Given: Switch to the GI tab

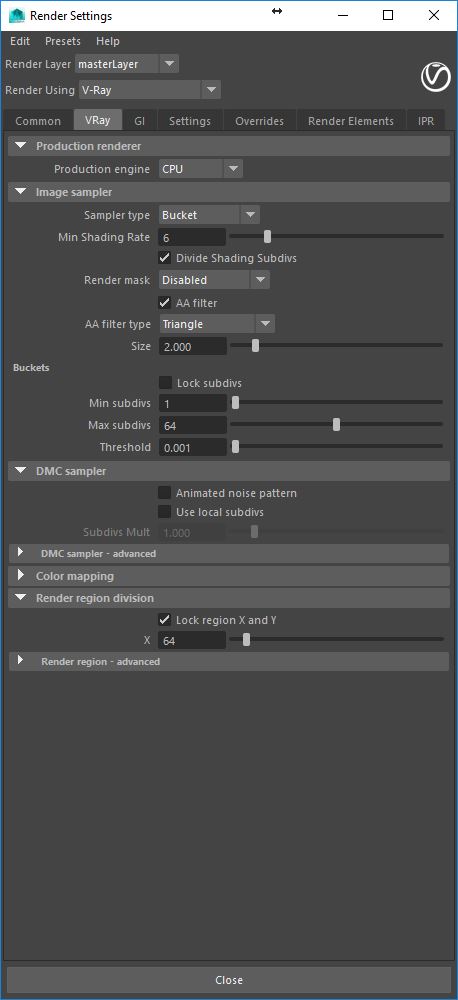Looking at the screenshot, I should pos(139,121).
